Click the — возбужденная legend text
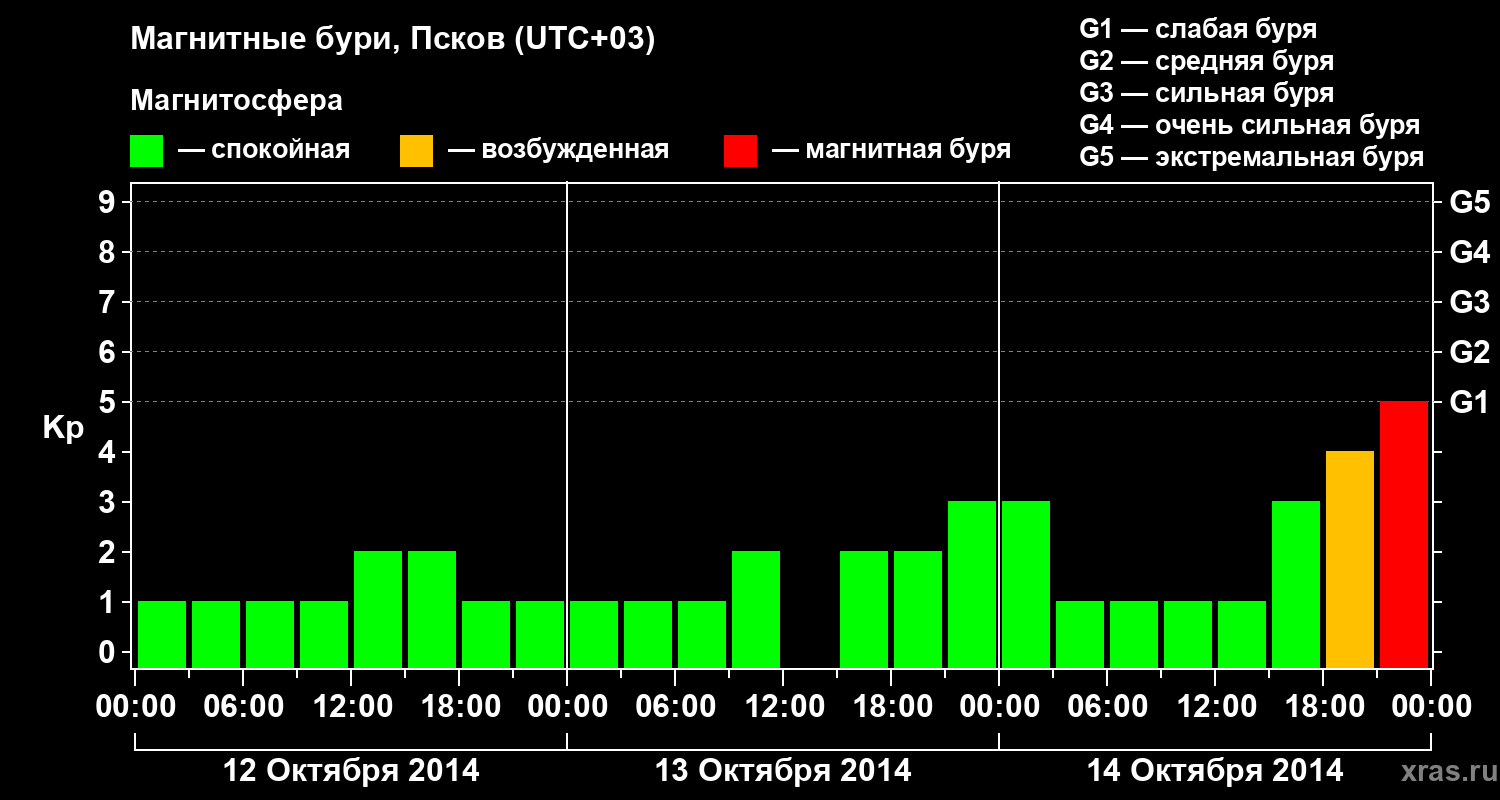 558,150
